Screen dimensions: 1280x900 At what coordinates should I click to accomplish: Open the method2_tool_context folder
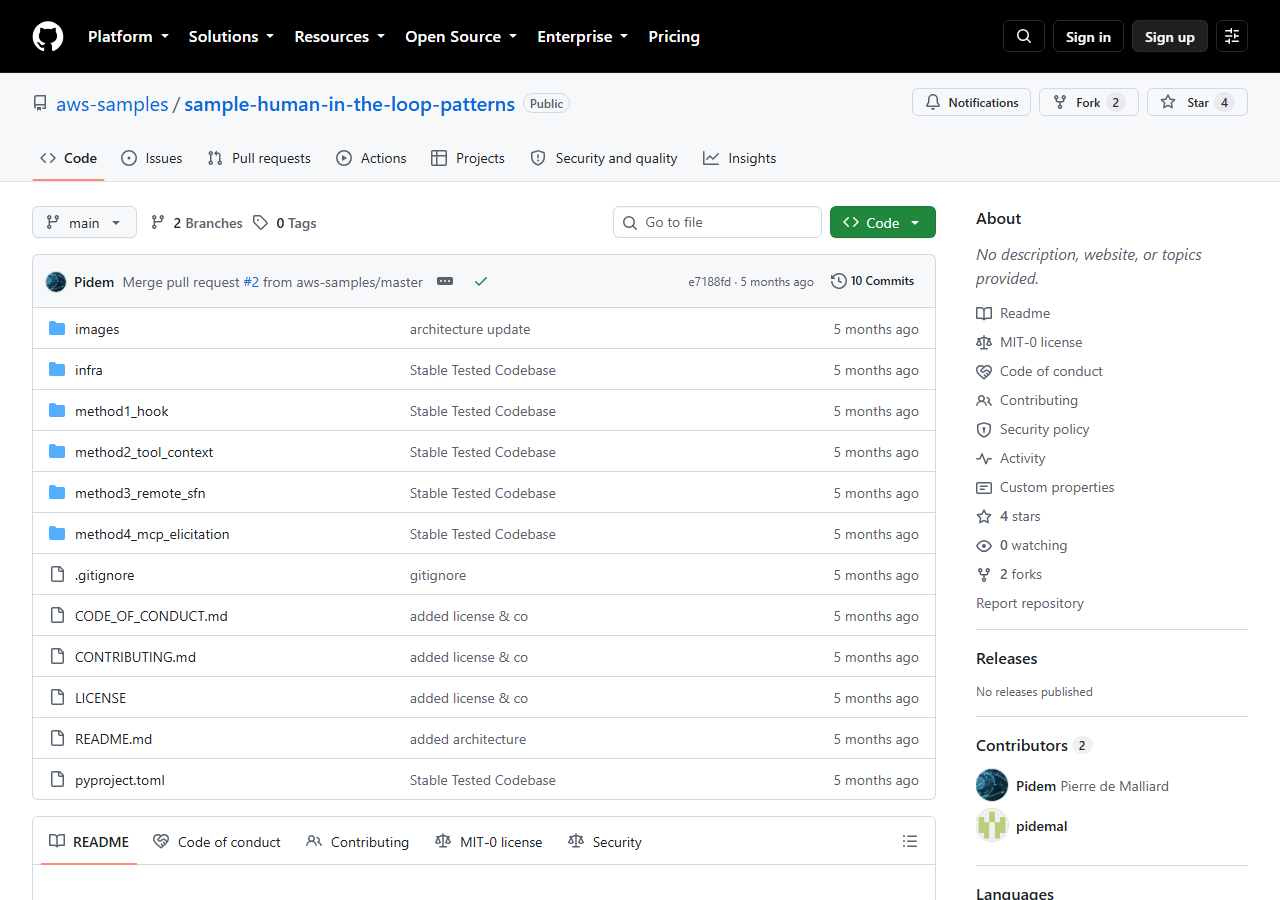pos(144,452)
